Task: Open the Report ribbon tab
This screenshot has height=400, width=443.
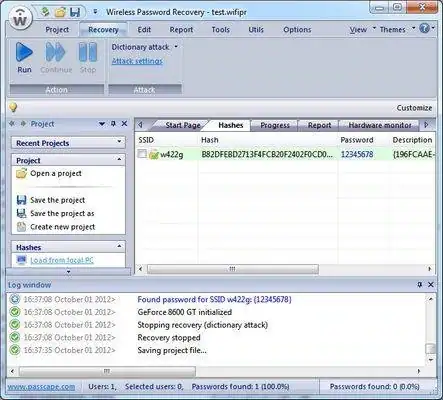Action: pyautogui.click(x=181, y=30)
